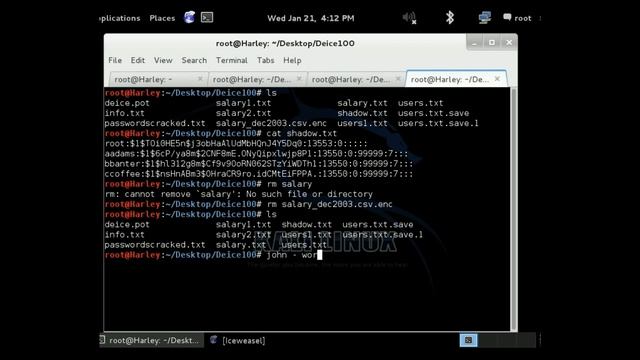640x360 pixels.
Task: Open the View menu
Action: 163,60
